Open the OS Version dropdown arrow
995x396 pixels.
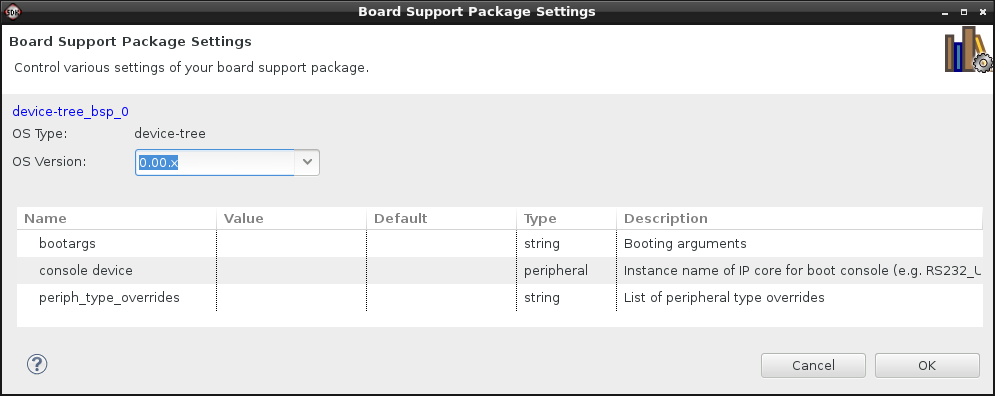point(307,162)
